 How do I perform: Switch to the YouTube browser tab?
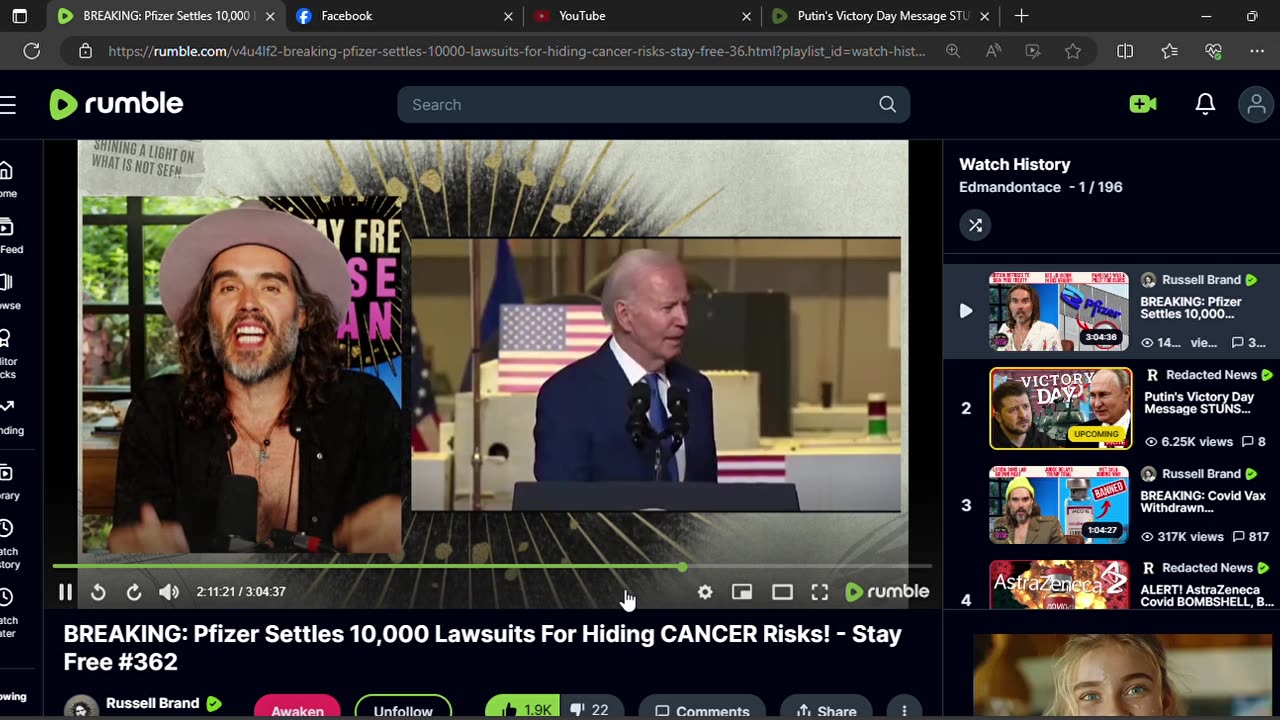(642, 16)
